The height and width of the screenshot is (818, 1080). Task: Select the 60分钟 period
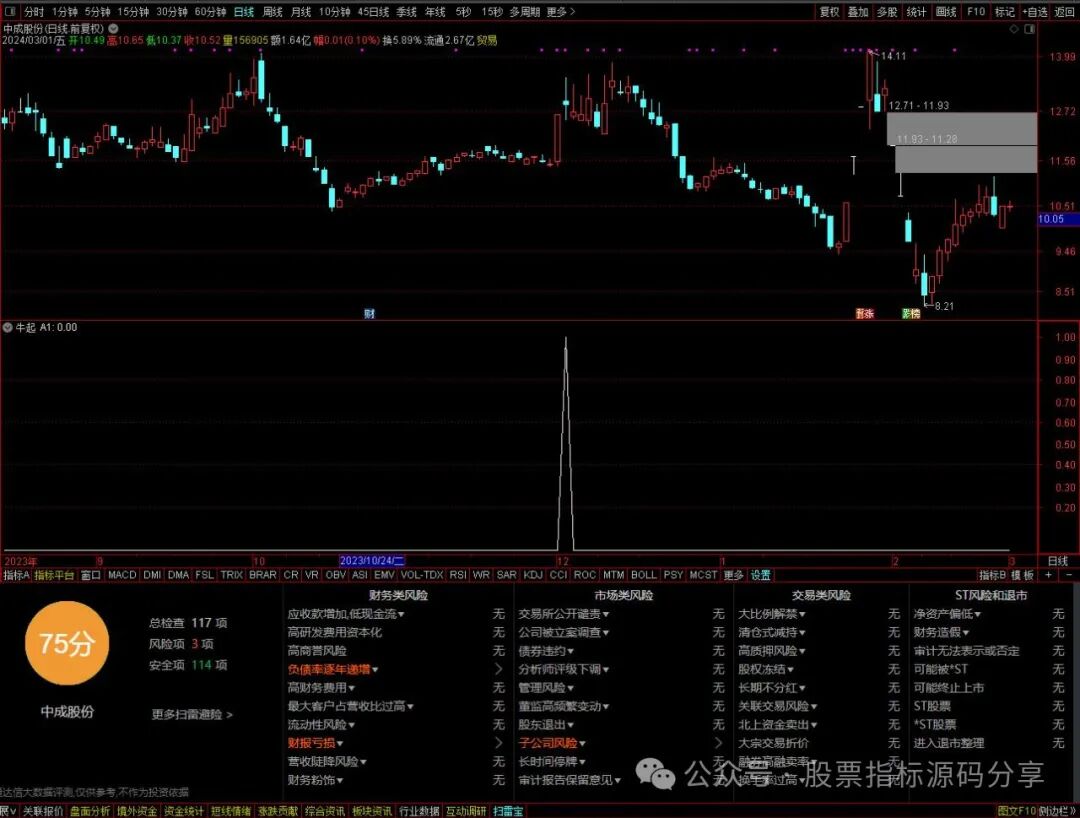[x=211, y=12]
